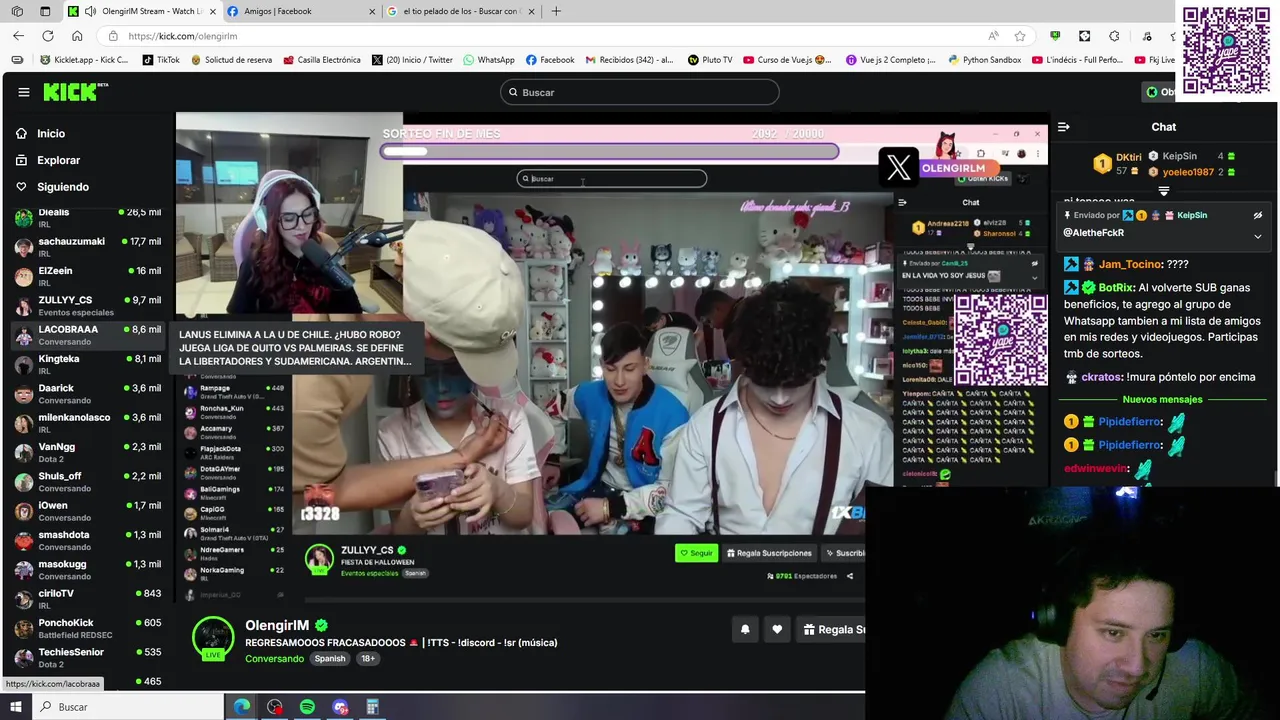This screenshot has height=720, width=1280.
Task: Open browser home page icon
Action: click(x=77, y=36)
